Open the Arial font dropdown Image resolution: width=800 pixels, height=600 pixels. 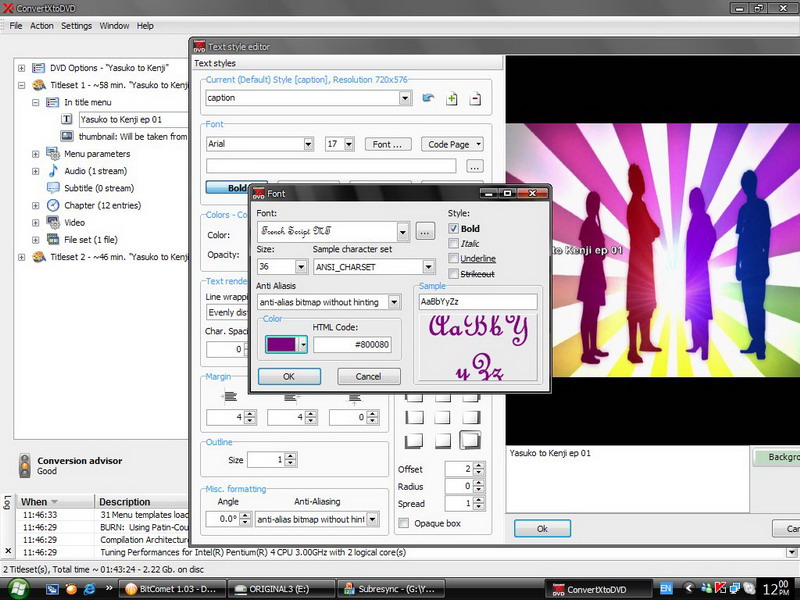coord(308,144)
